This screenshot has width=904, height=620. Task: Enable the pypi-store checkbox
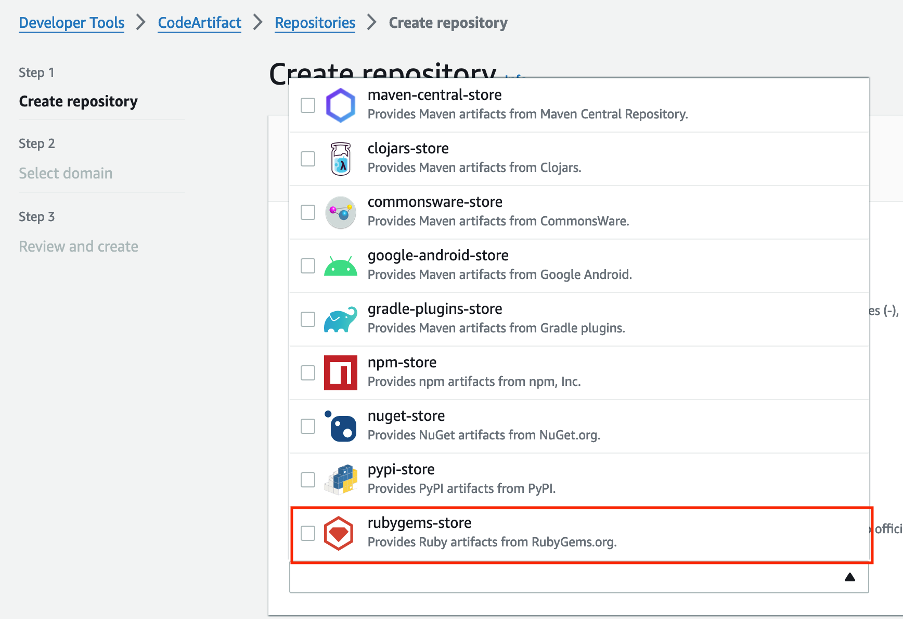coord(308,479)
